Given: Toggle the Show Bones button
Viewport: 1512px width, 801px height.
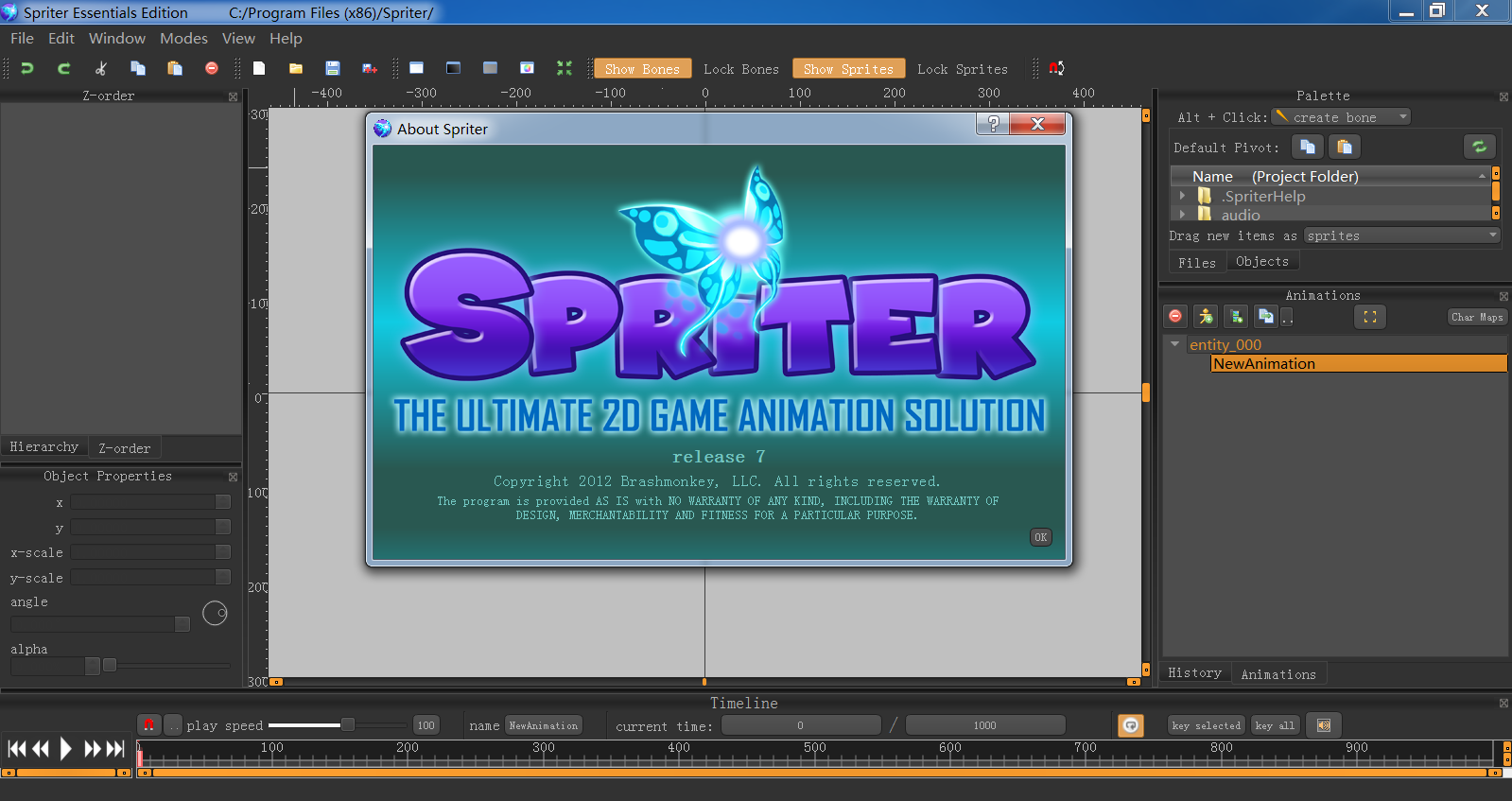Looking at the screenshot, I should point(642,69).
